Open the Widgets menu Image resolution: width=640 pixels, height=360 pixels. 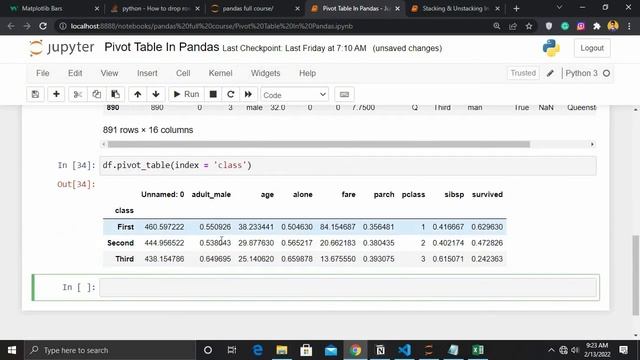[265, 73]
